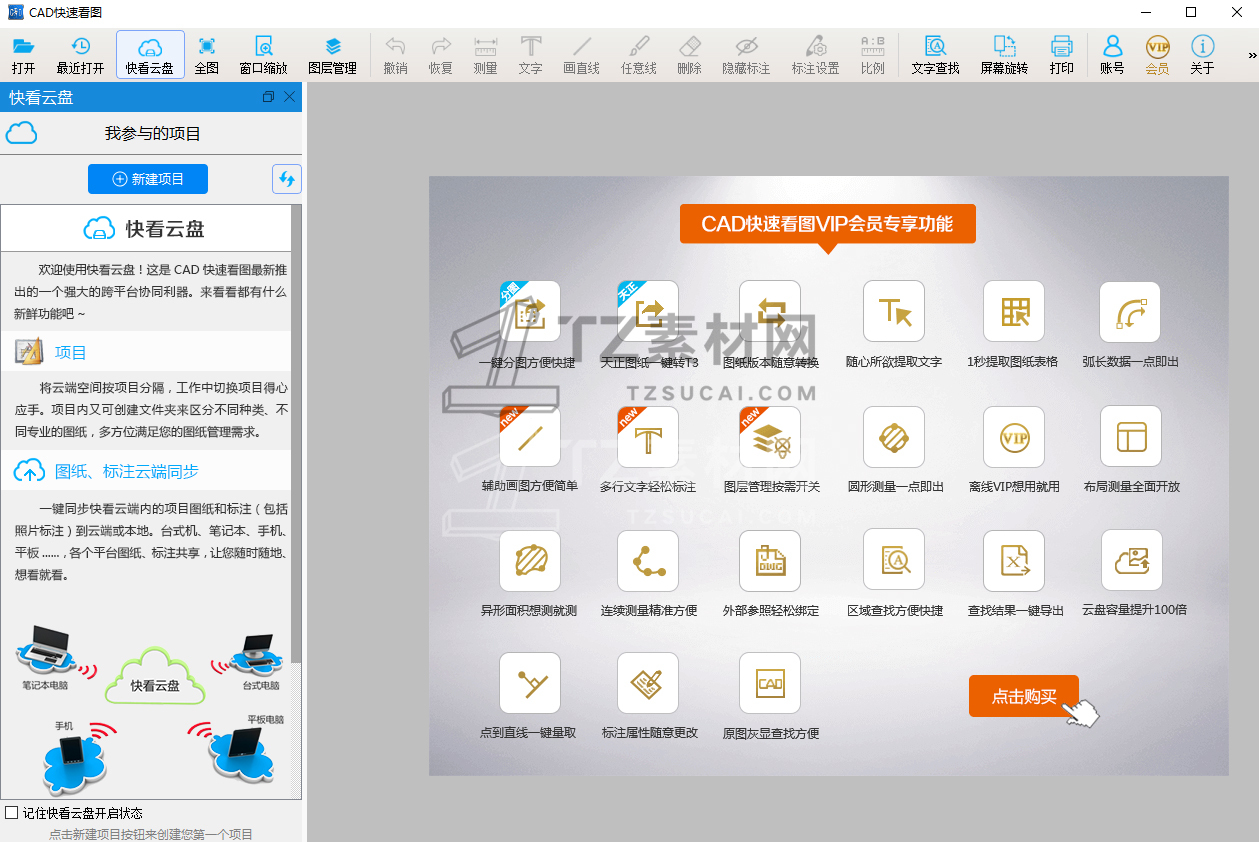Select the 辅助画图方便简单 feature icon
The width and height of the screenshot is (1259, 842).
click(x=530, y=436)
